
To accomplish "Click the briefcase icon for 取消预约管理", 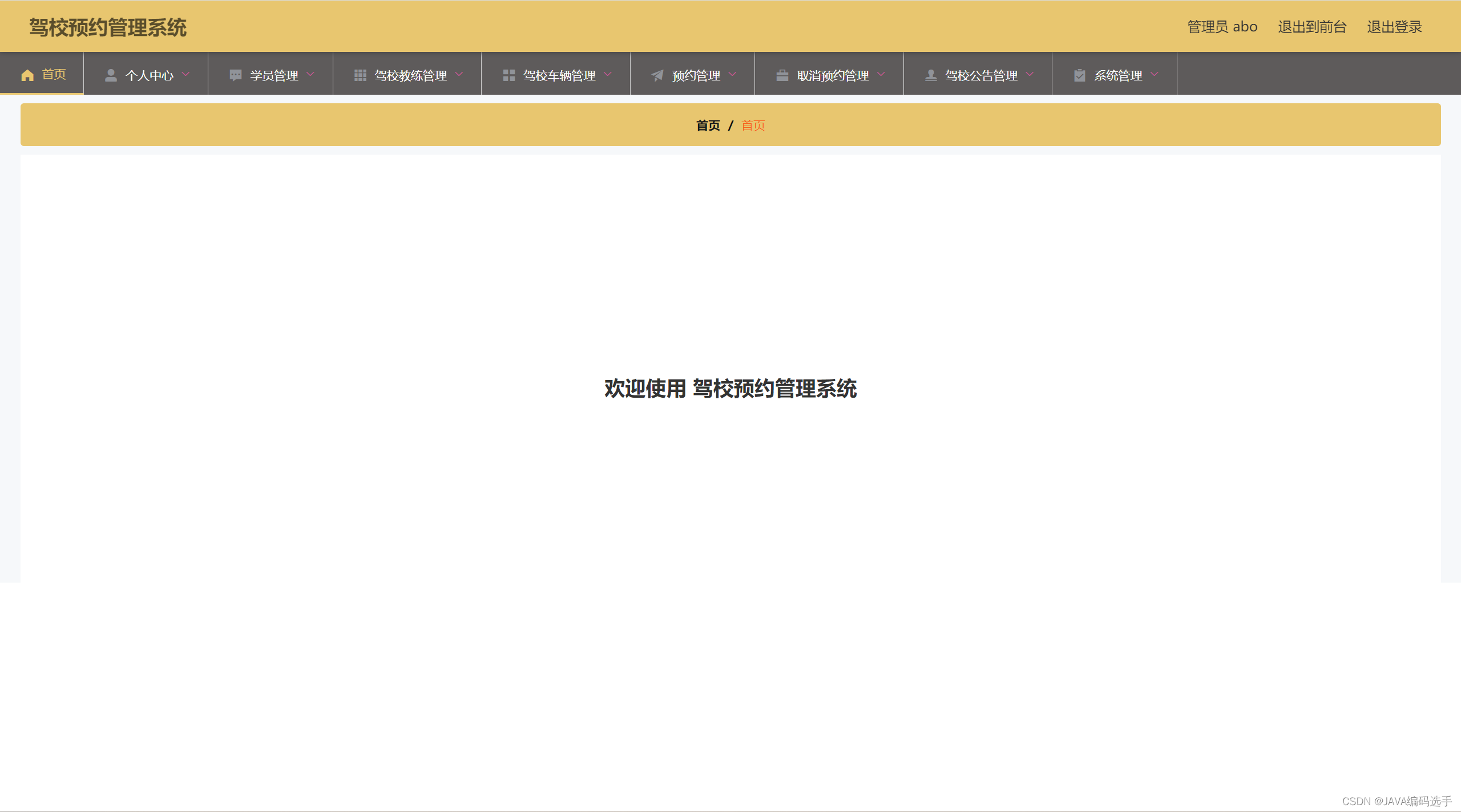I will click(782, 74).
